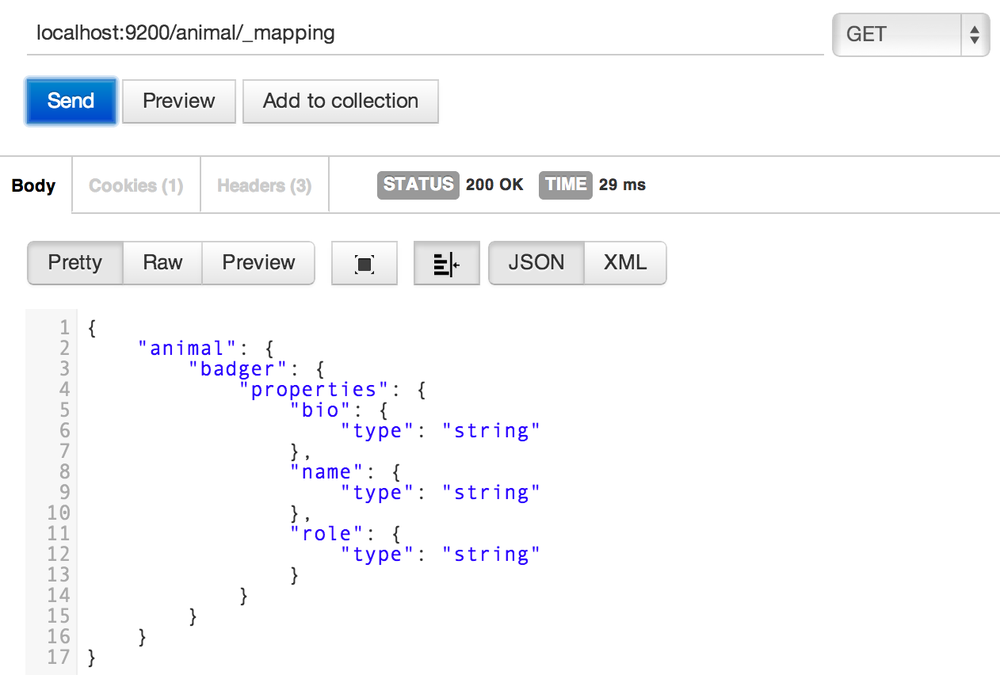Screen dimensions: 1000x694
Task: Switch to the Body tab
Action: [34, 186]
